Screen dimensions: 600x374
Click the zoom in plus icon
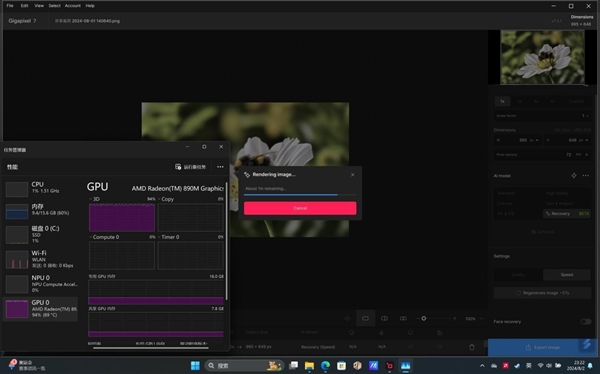[455, 318]
